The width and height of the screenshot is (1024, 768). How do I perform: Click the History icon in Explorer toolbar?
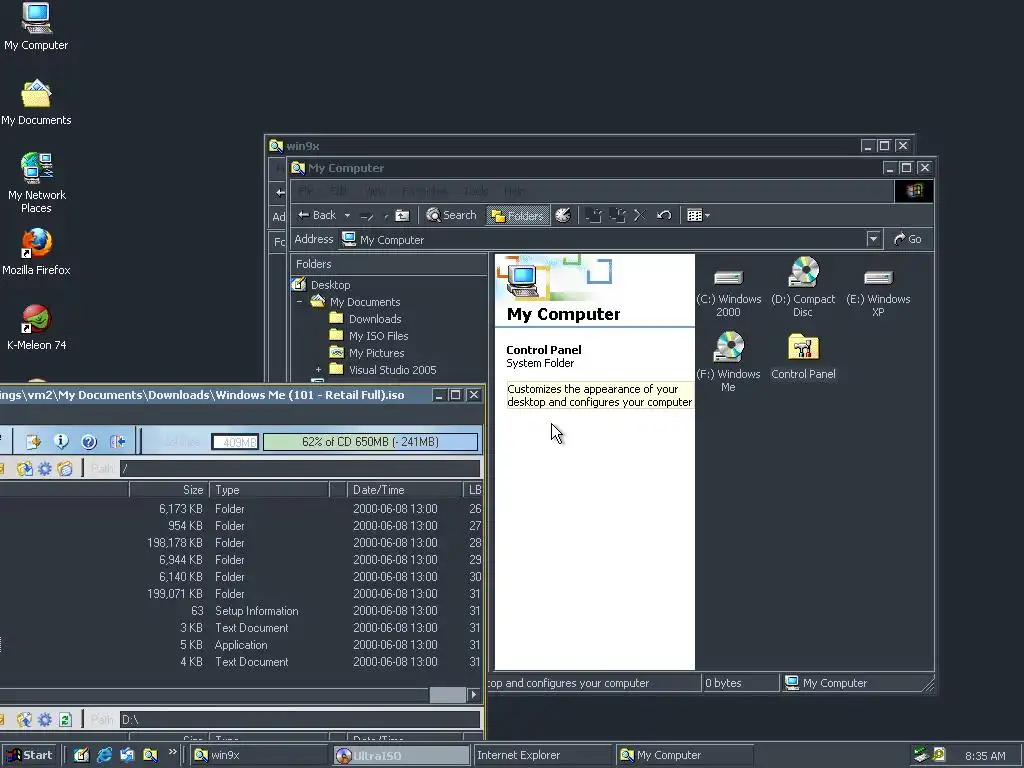(x=563, y=215)
